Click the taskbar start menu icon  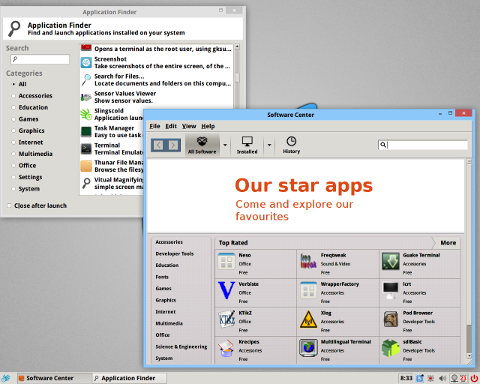pos(6,378)
